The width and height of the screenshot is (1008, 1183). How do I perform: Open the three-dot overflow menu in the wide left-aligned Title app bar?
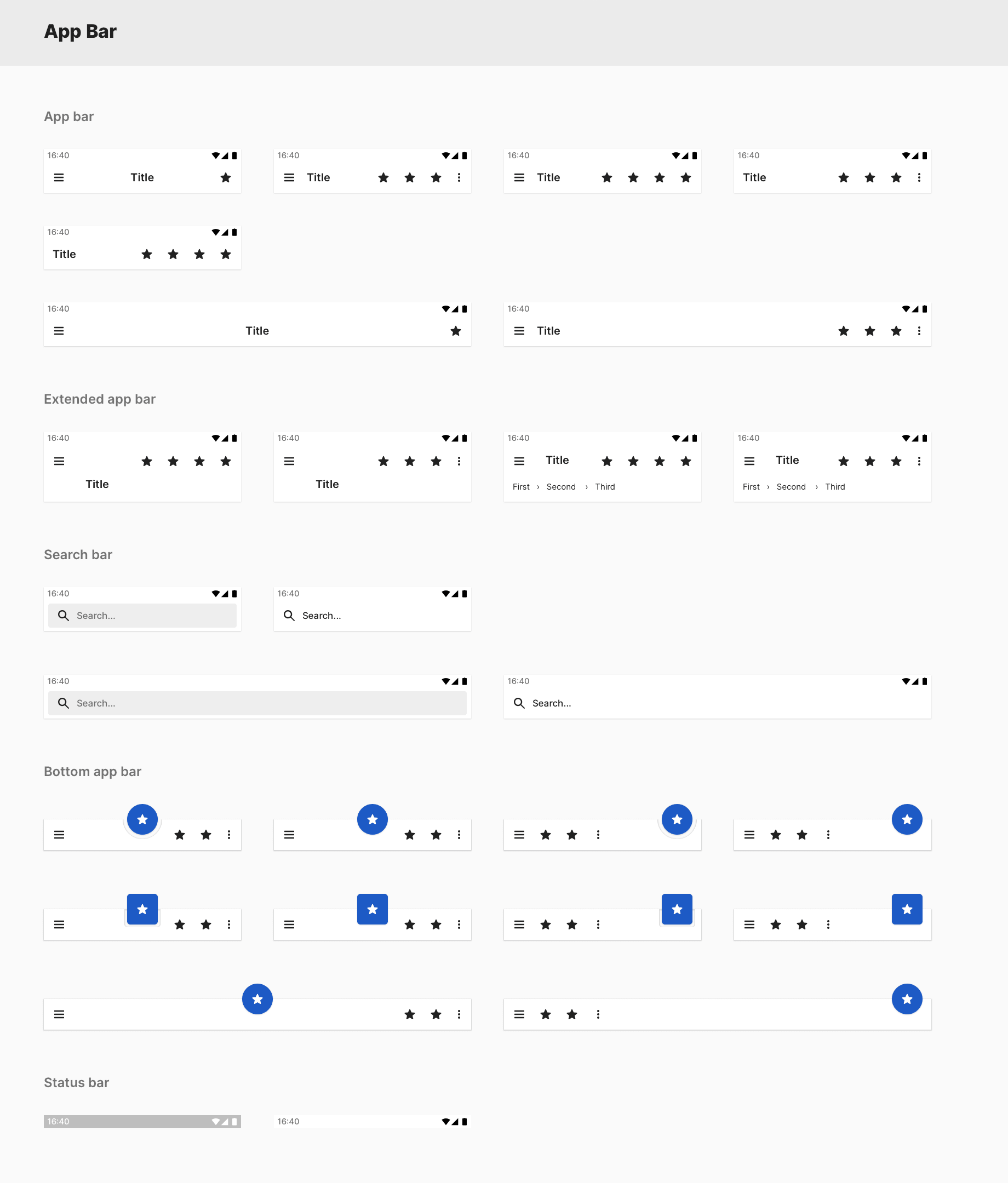[x=919, y=331]
